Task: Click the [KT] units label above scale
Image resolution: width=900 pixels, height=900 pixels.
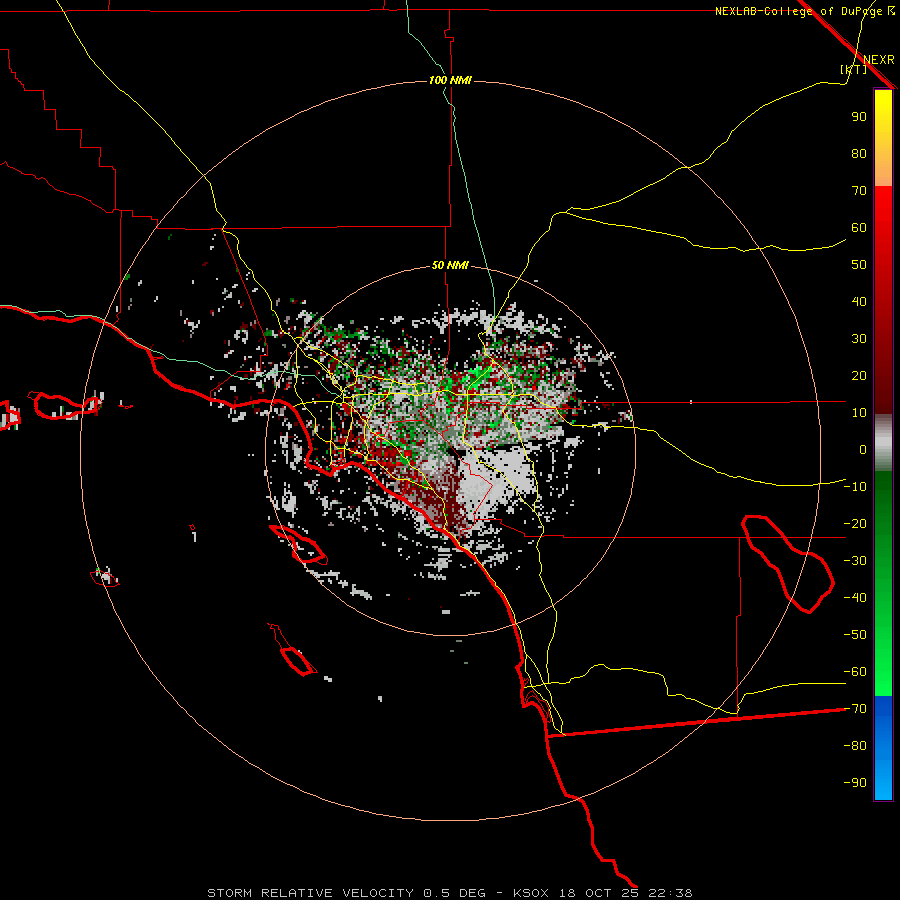Action: [854, 69]
